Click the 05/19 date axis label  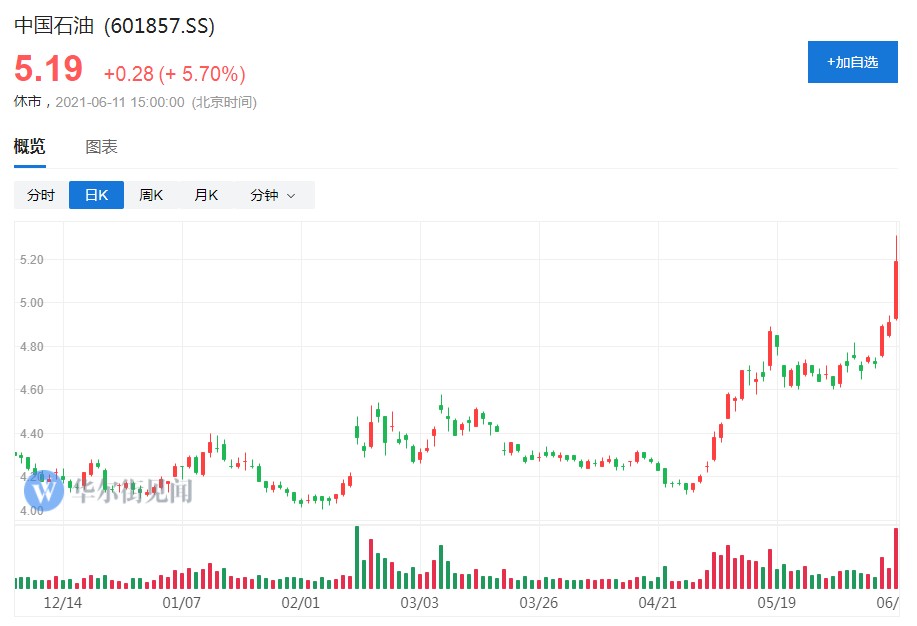775,603
